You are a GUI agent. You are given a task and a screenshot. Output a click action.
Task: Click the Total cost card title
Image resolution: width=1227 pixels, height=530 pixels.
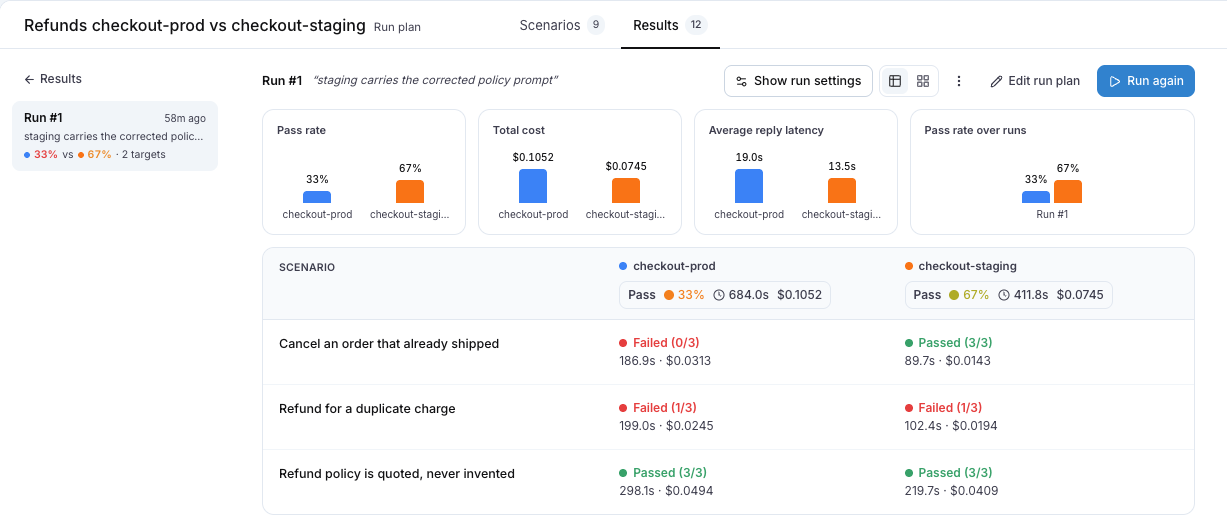(519, 130)
